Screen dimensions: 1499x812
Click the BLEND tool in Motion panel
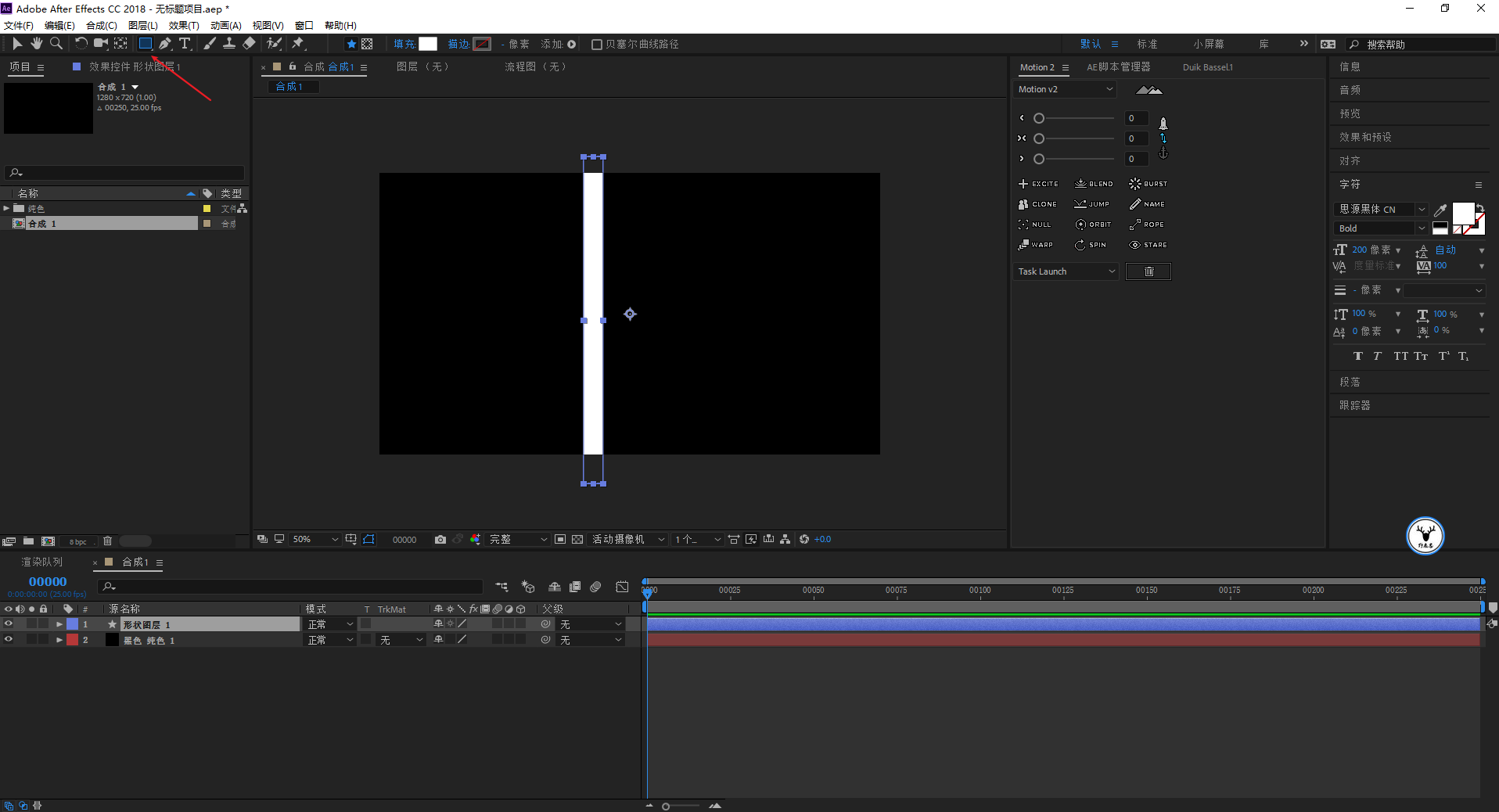(1094, 184)
